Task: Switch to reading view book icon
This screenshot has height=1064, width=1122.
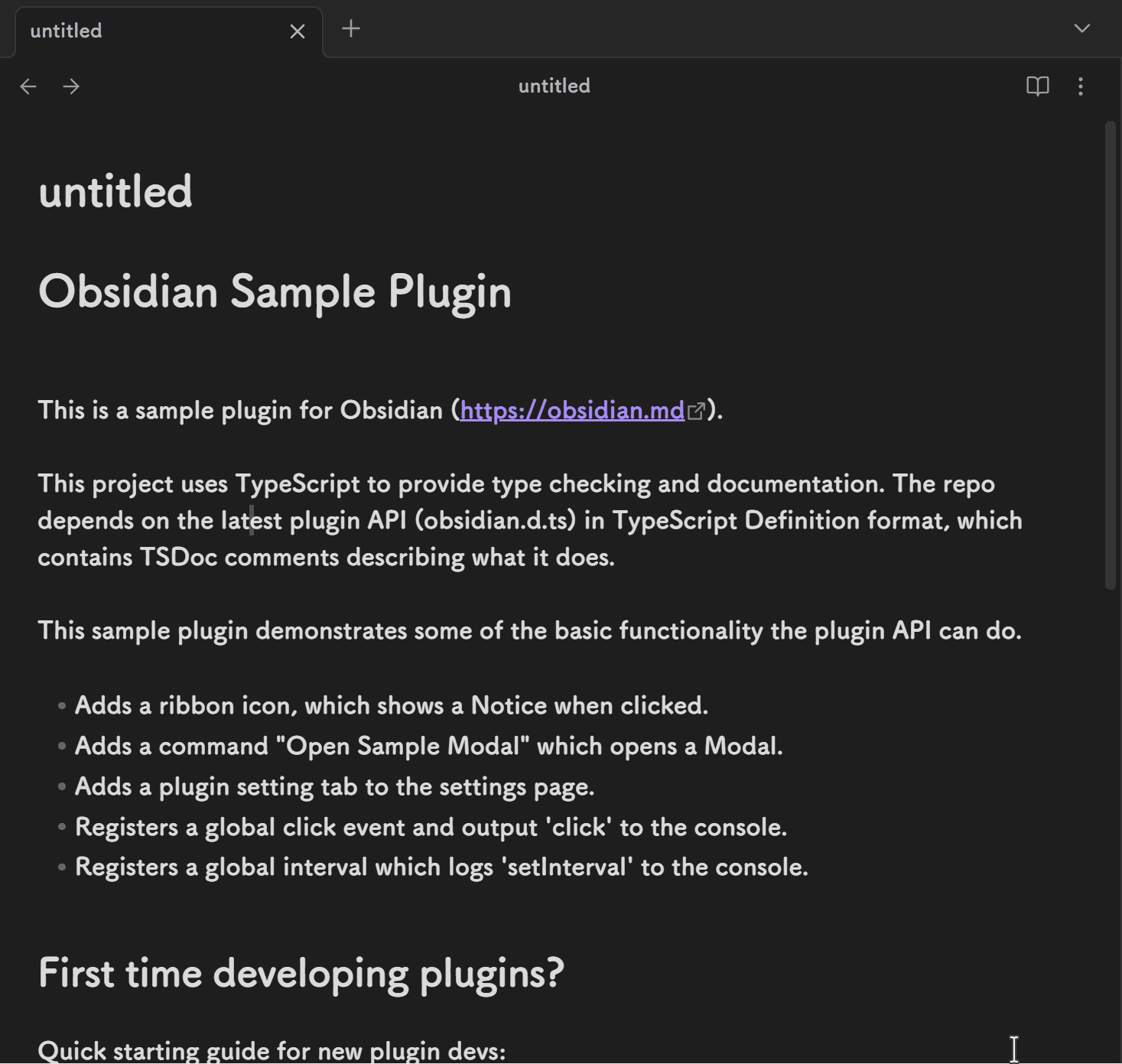Action: click(1037, 86)
